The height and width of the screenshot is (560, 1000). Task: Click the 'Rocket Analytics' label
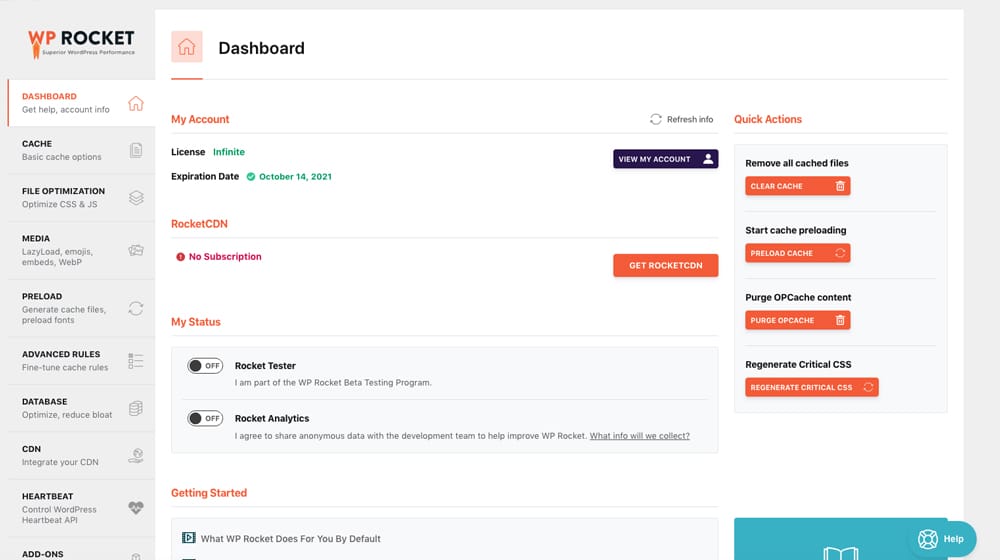pyautogui.click(x=272, y=418)
